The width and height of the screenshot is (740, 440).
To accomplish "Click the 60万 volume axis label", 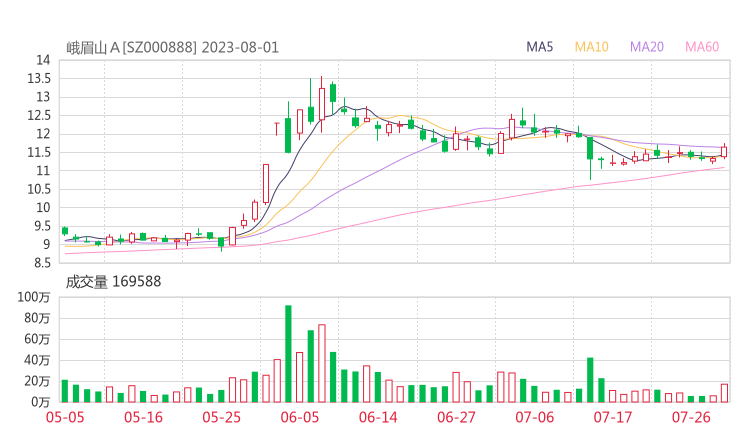I will (37, 339).
